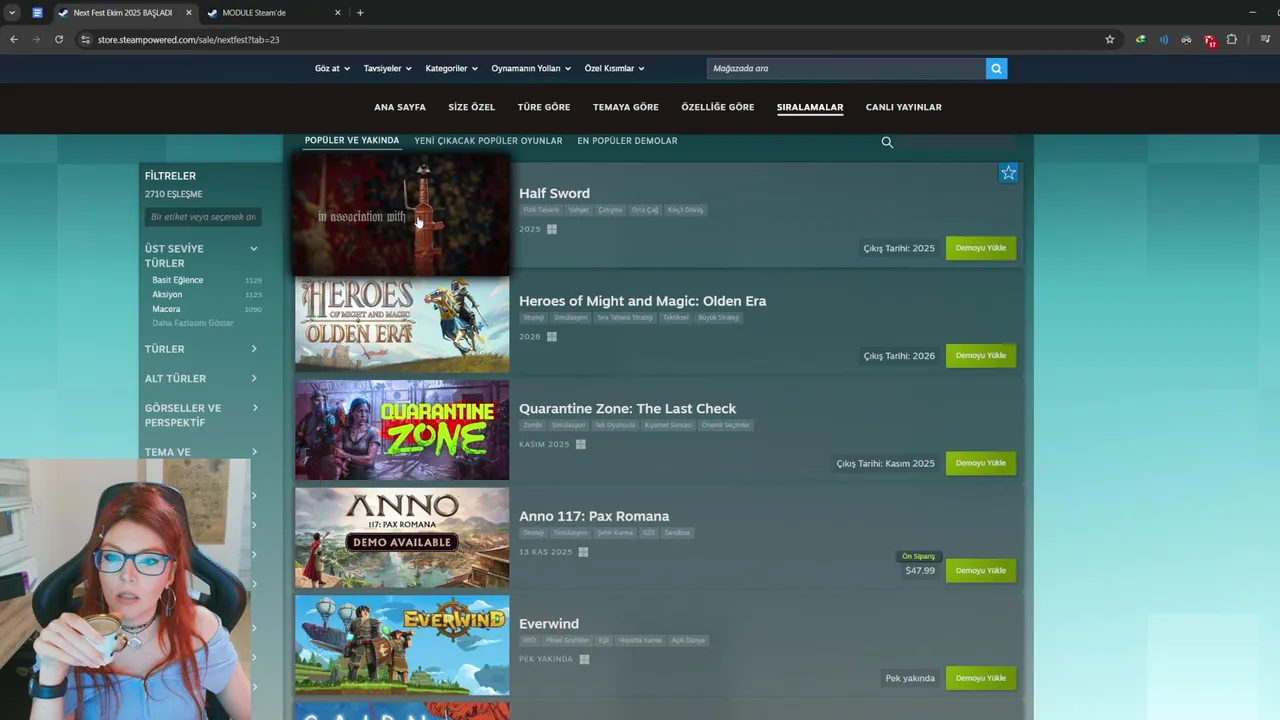
Task: Open a new browser tab with plus
Action: point(360,13)
